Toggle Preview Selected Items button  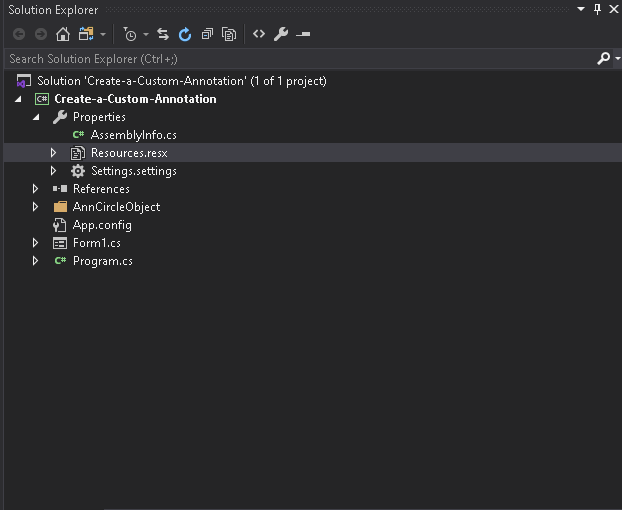[x=303, y=34]
